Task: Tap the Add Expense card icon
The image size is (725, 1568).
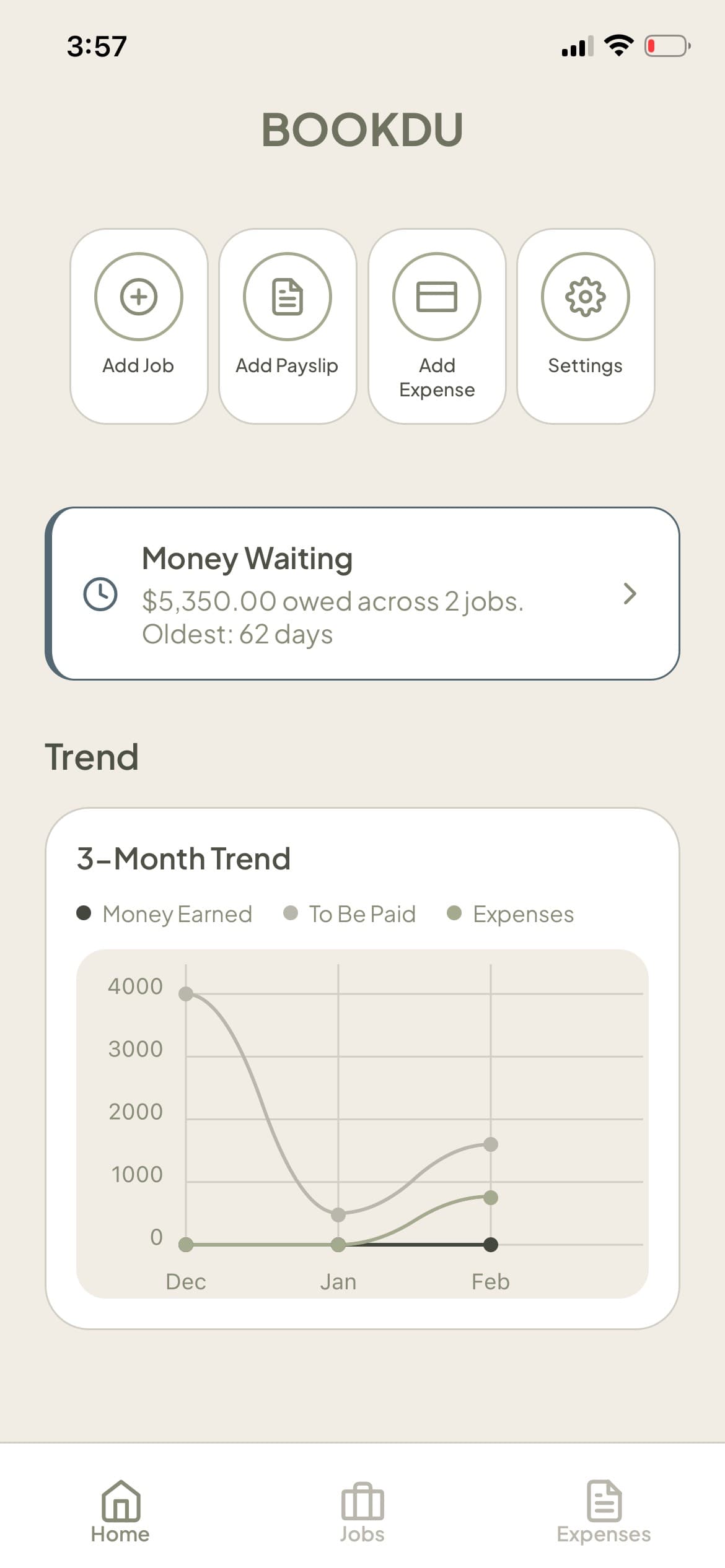Action: 436,296
